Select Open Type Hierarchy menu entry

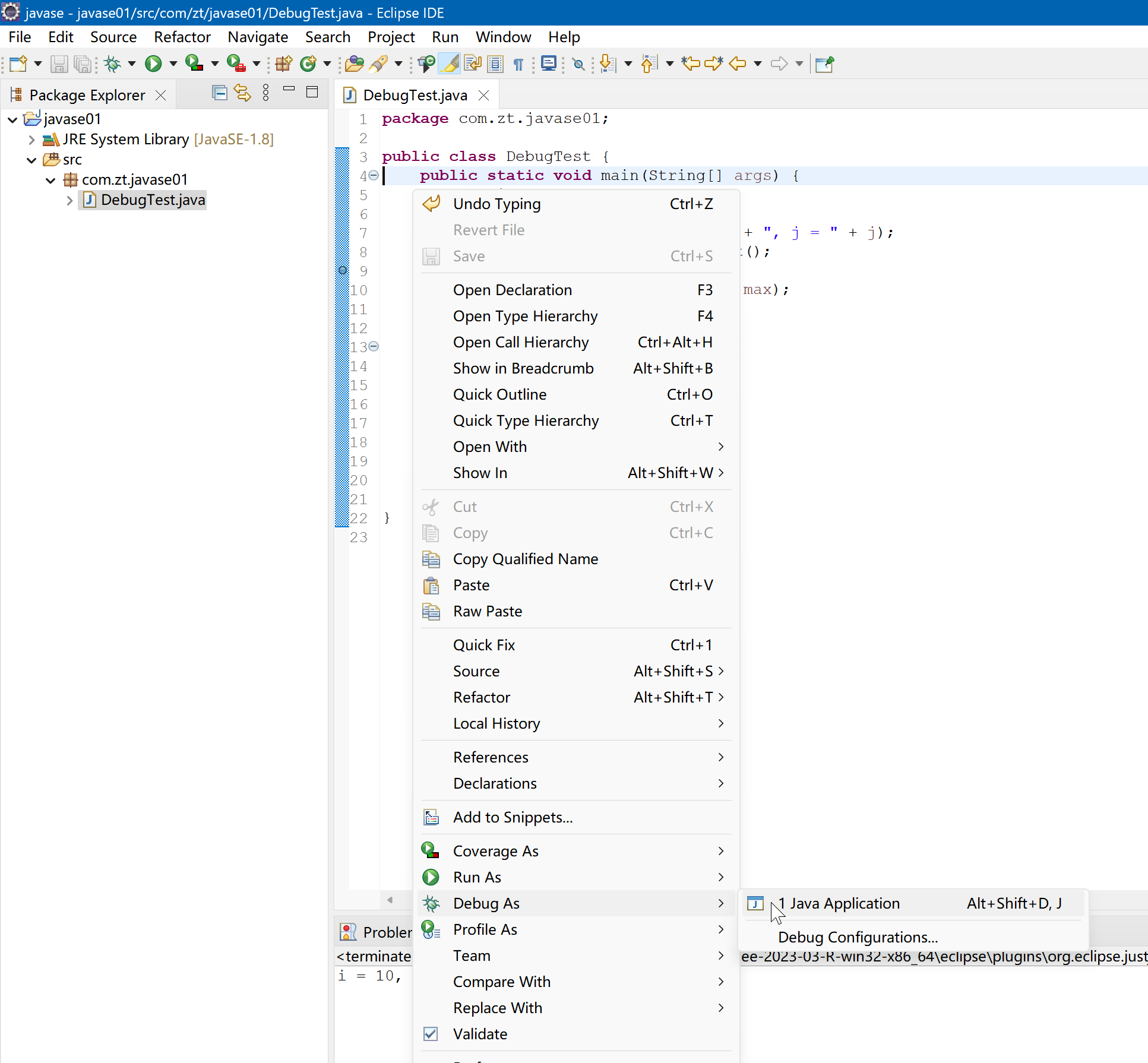(525, 316)
